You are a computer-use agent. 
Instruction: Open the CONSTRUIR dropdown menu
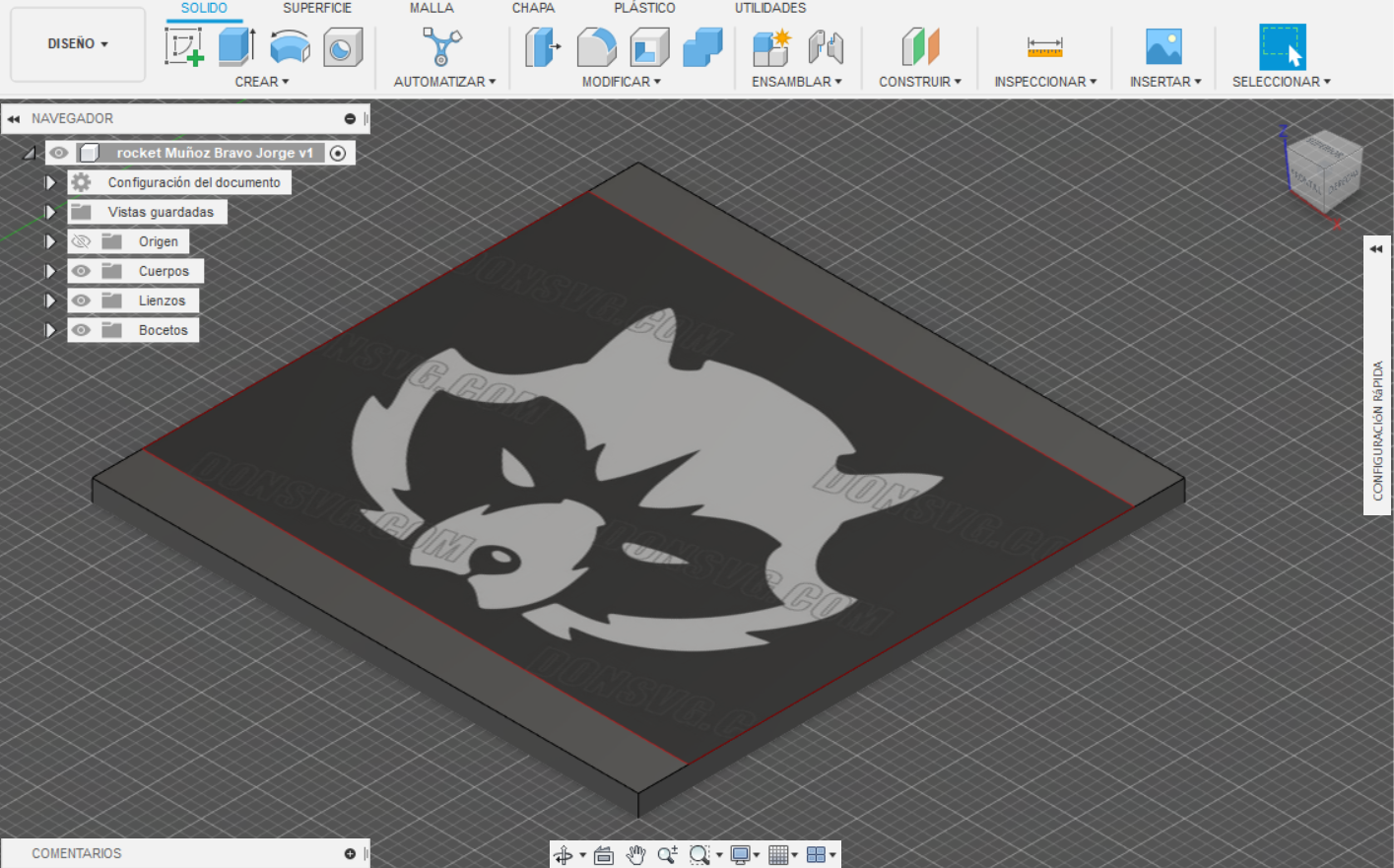920,82
